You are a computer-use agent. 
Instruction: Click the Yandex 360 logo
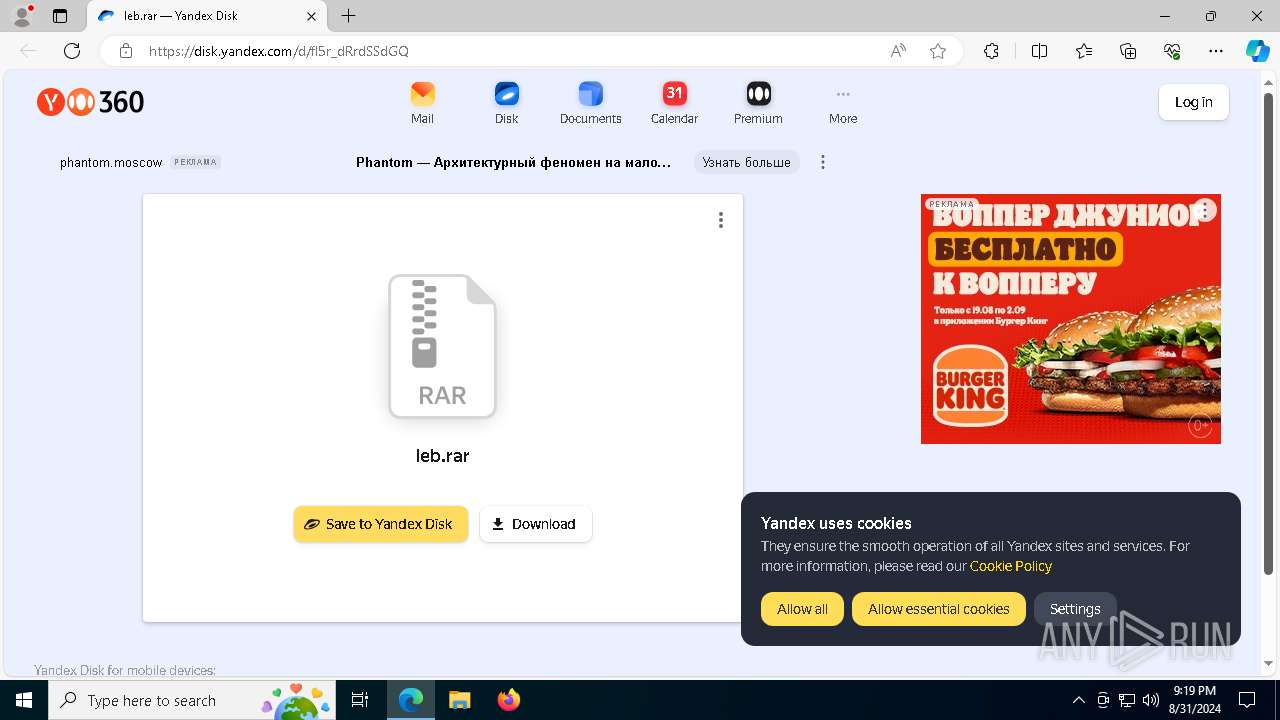click(x=91, y=102)
